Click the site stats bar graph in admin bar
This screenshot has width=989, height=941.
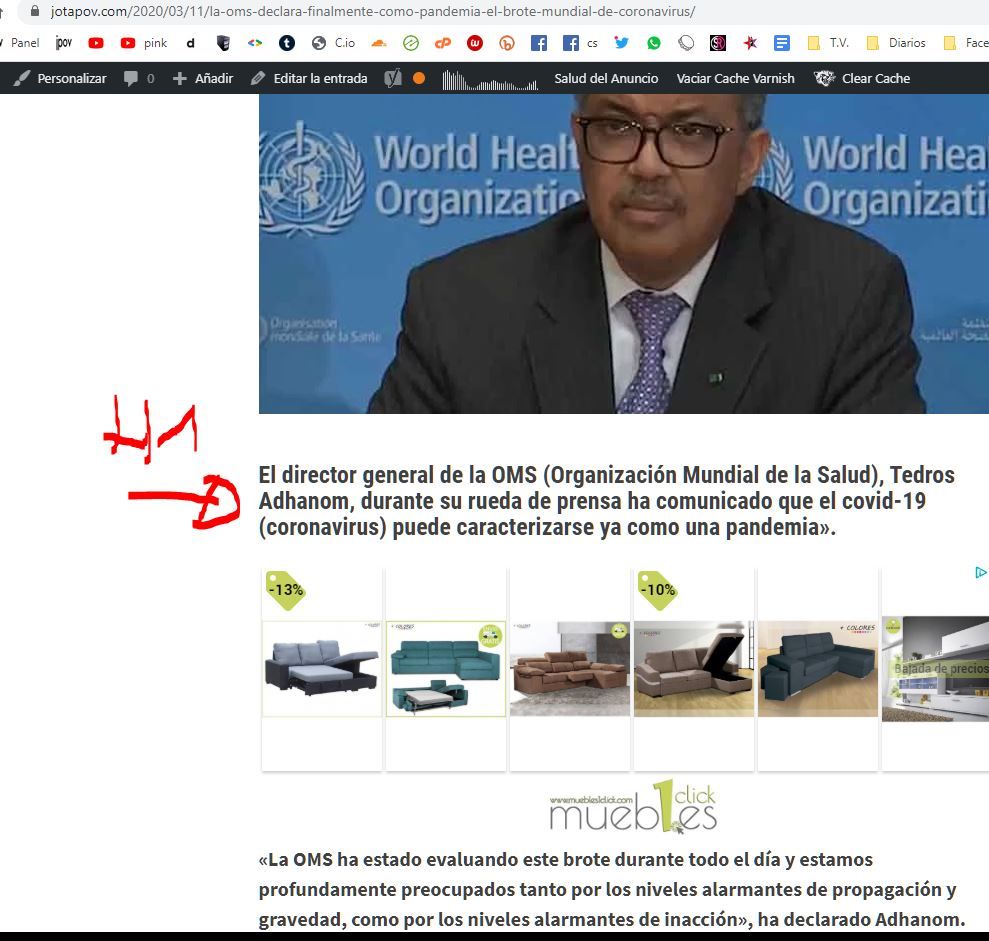(490, 79)
